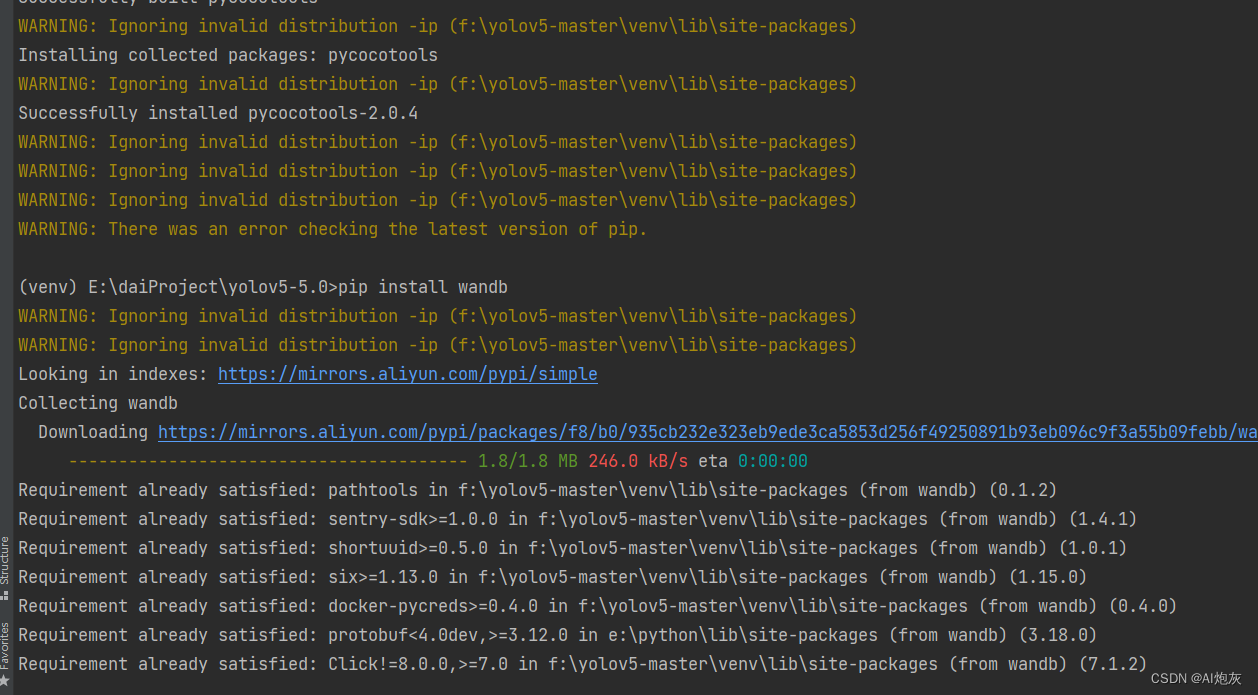Click the shortuuid>=0.5.0 requirement line
The height and width of the screenshot is (695, 1258).
coord(573,548)
